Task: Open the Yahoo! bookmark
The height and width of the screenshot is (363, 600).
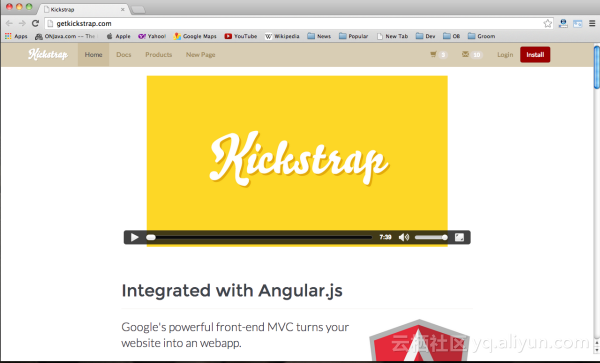Action: [152, 36]
